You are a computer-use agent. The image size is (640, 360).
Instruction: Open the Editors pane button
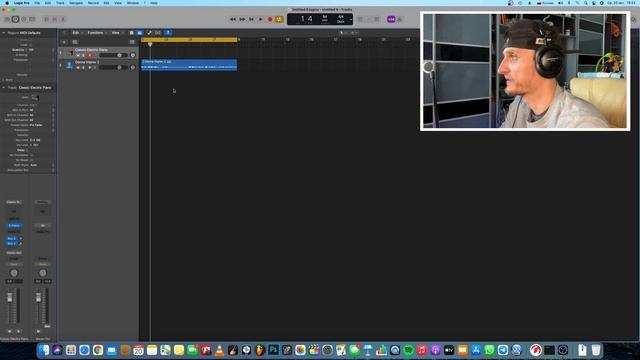tap(63, 19)
